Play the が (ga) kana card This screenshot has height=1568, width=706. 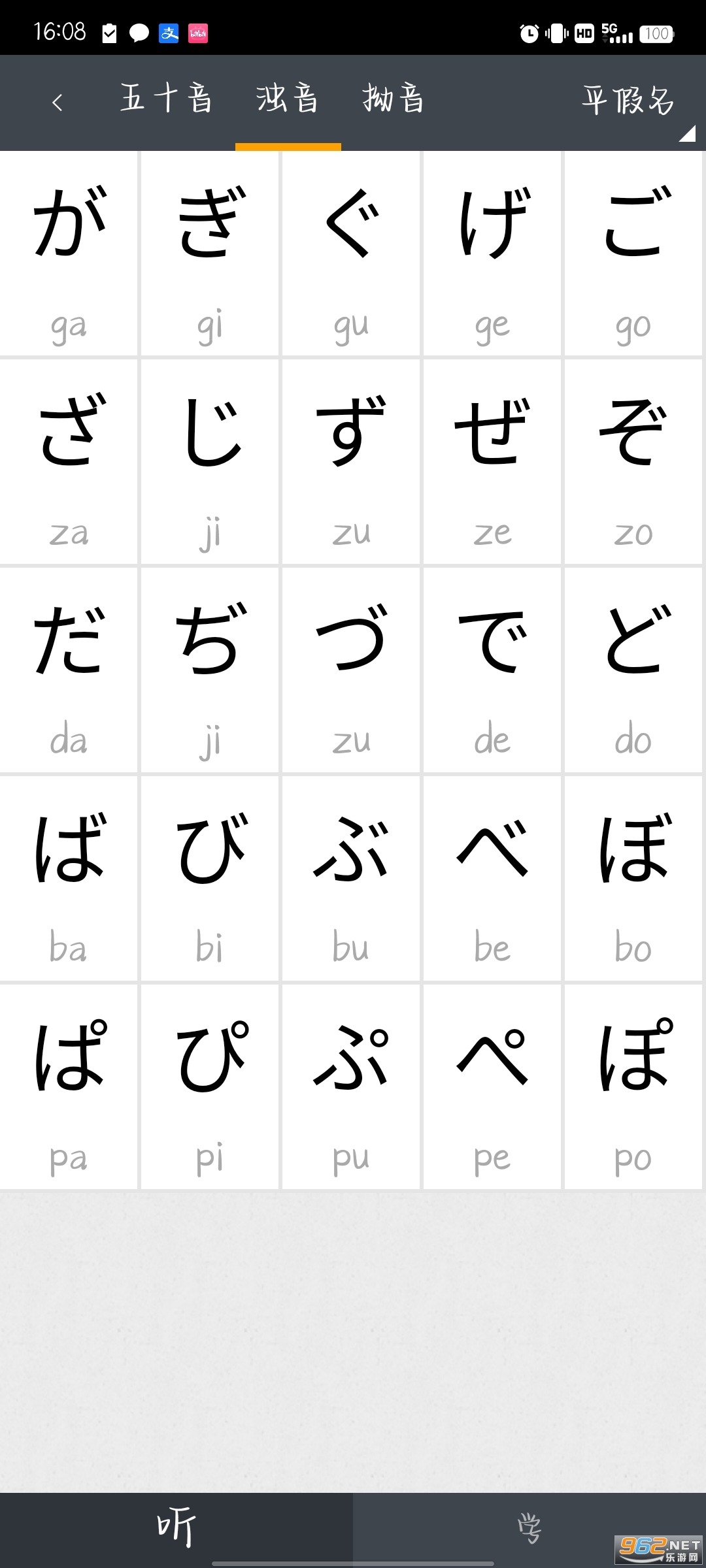(69, 254)
